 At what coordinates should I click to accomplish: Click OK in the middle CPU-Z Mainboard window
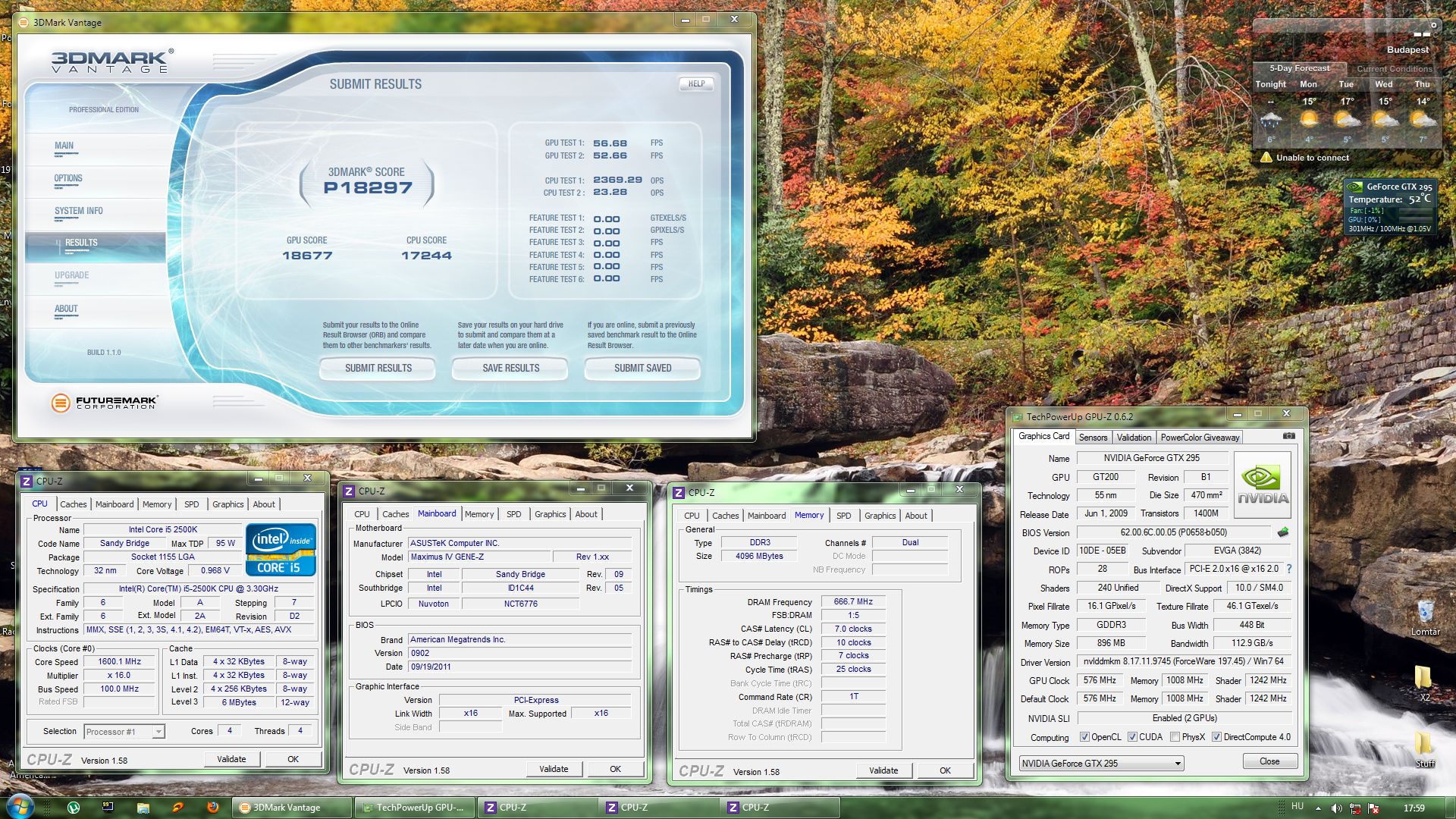coord(615,769)
